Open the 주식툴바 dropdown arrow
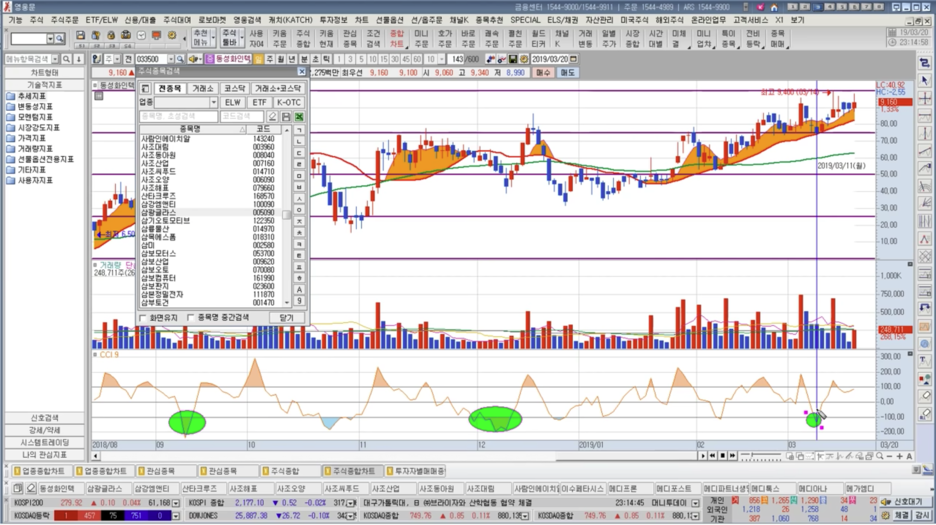Image resolution: width=936 pixels, height=525 pixels. click(x=242, y=38)
